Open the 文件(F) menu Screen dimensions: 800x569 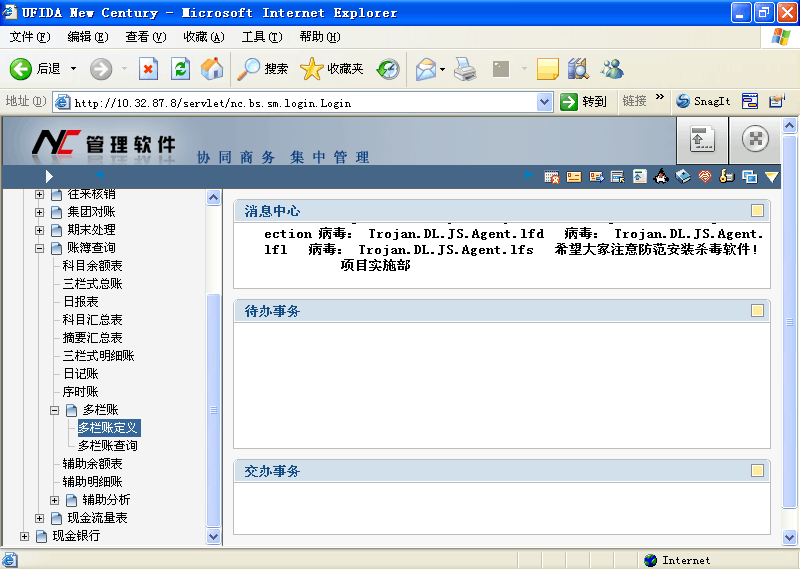coord(30,37)
